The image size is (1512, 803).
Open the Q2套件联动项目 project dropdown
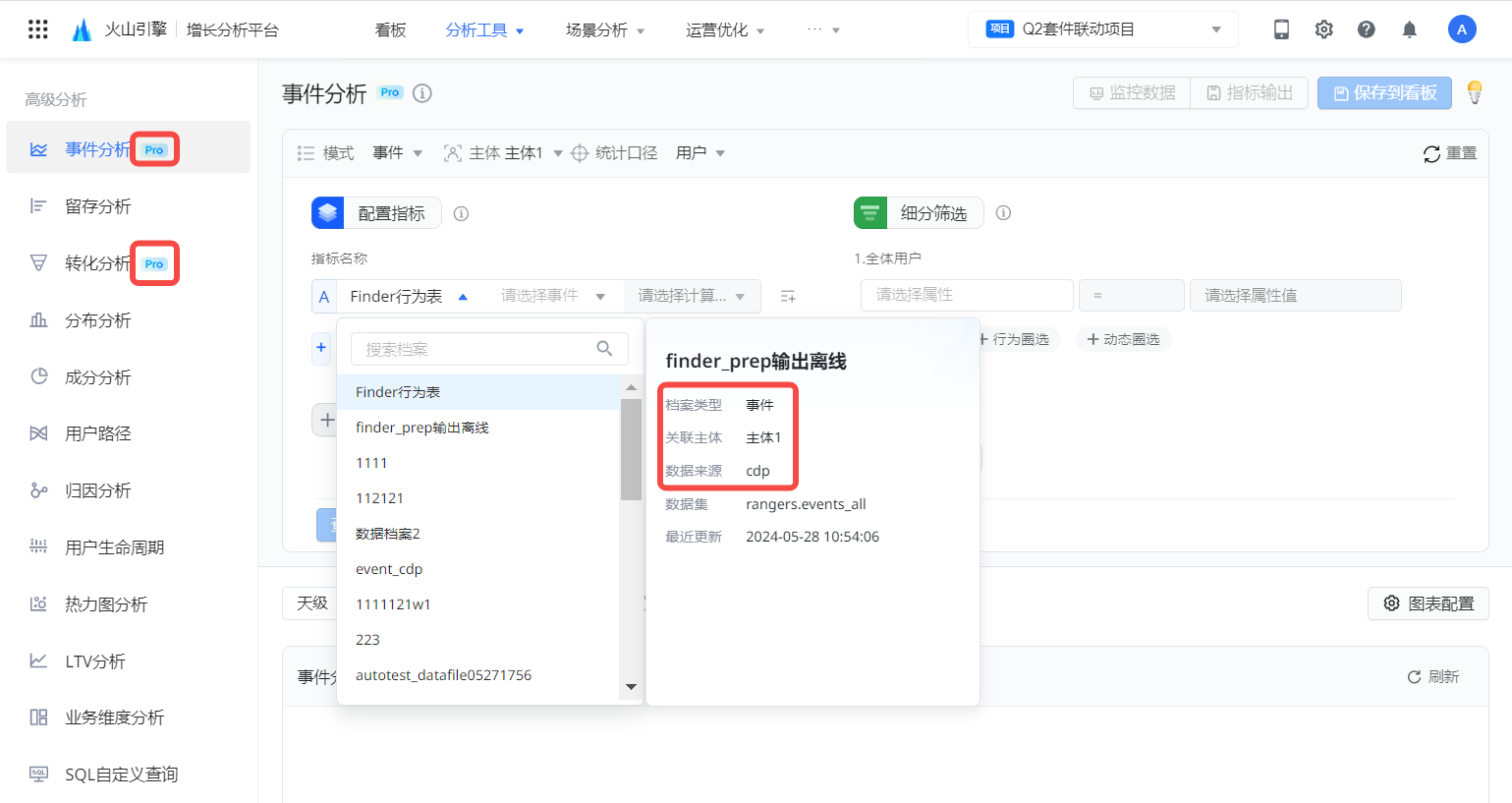1103,29
